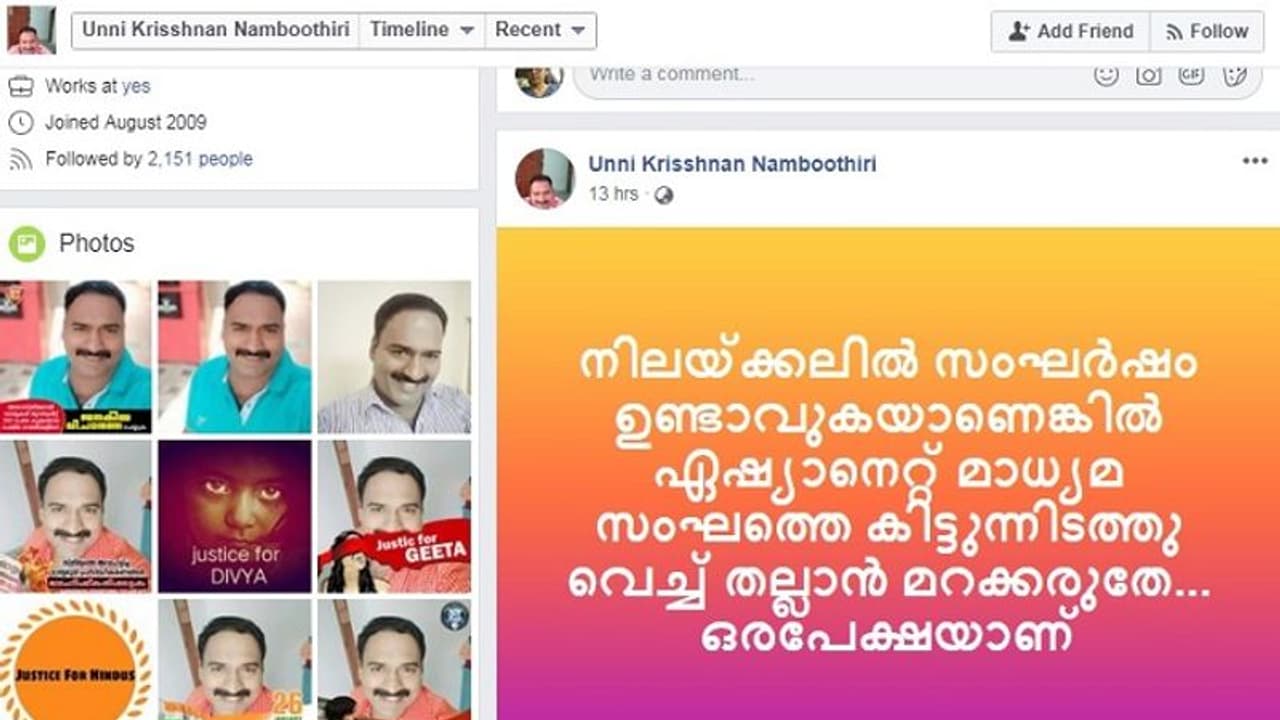This screenshot has height=720, width=1280.
Task: Open the orange Justice For Hindus photo
Action: (x=75, y=660)
